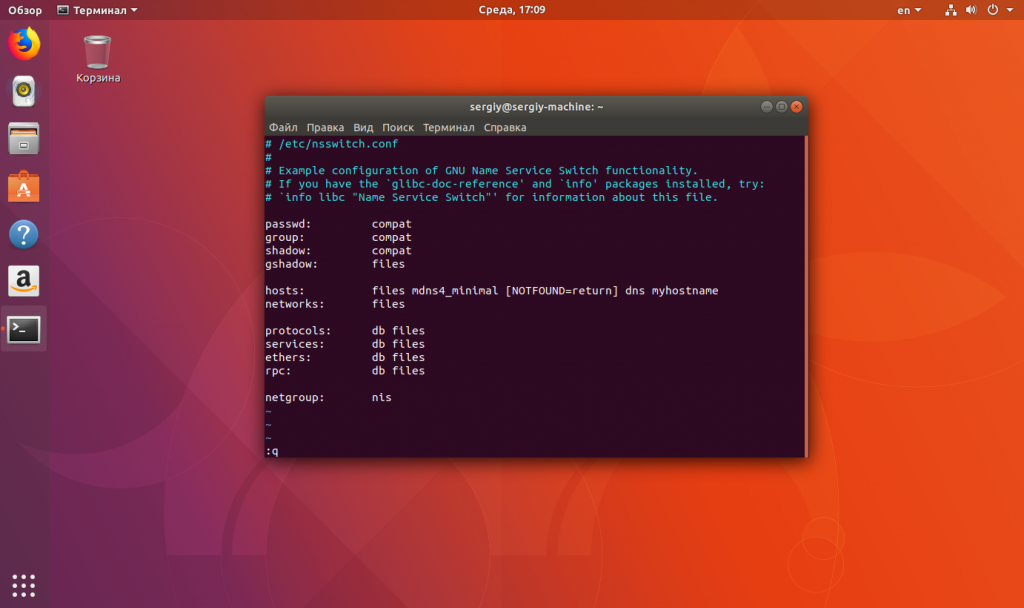Expand the Терминал app menu in top bar

[x=97, y=10]
